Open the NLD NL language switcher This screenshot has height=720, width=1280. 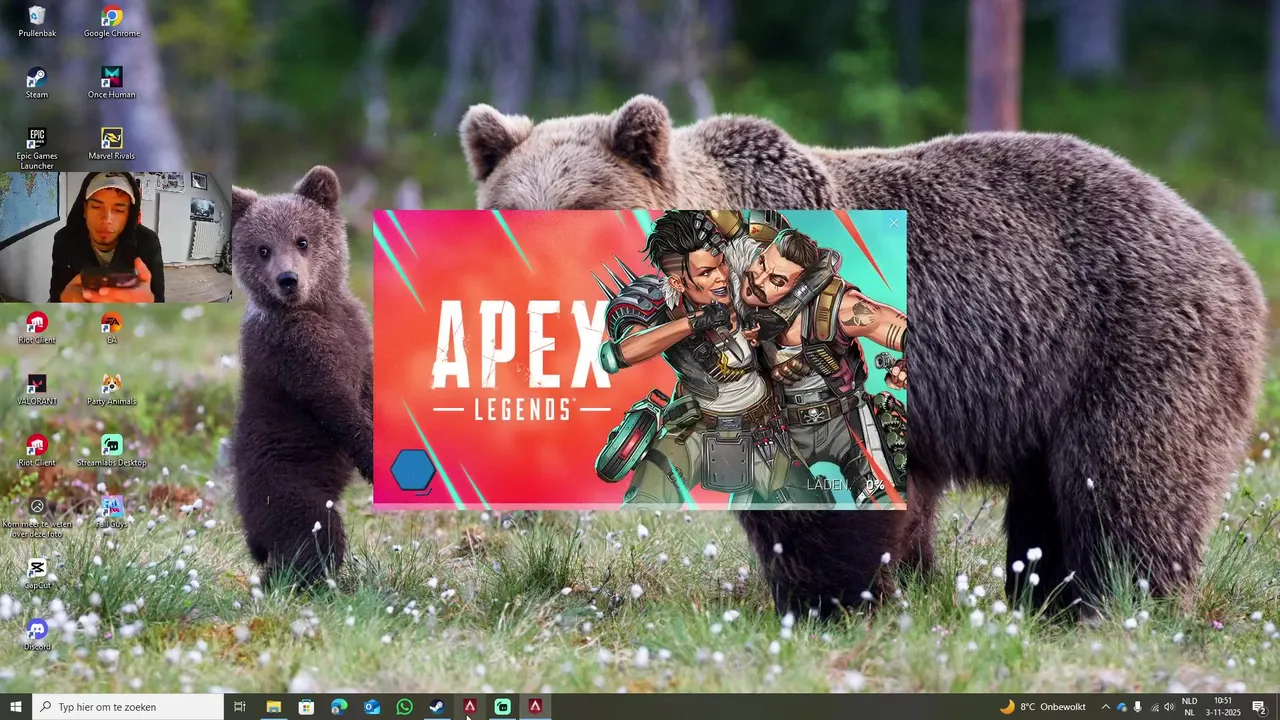[1189, 707]
